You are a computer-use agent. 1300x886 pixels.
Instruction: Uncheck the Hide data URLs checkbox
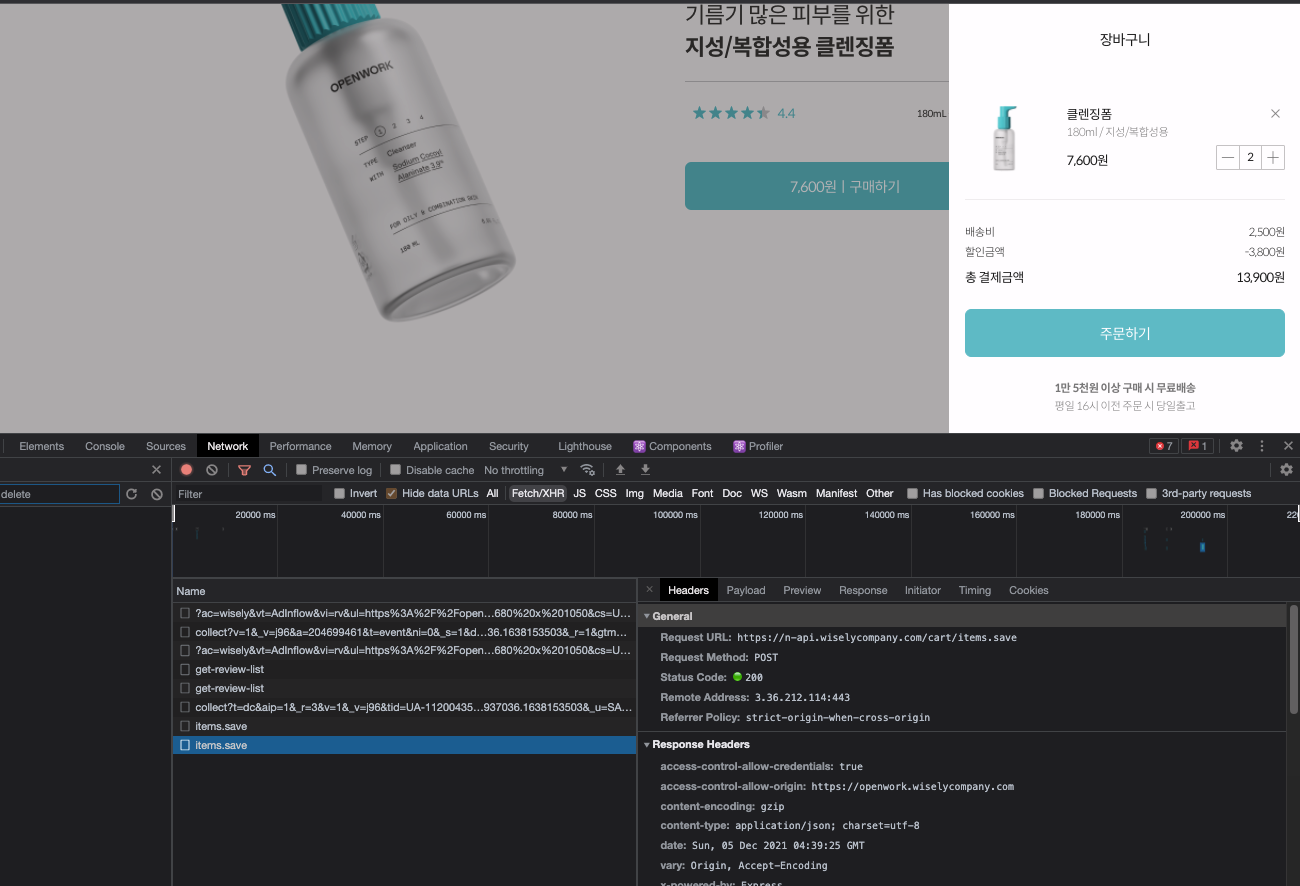(392, 494)
